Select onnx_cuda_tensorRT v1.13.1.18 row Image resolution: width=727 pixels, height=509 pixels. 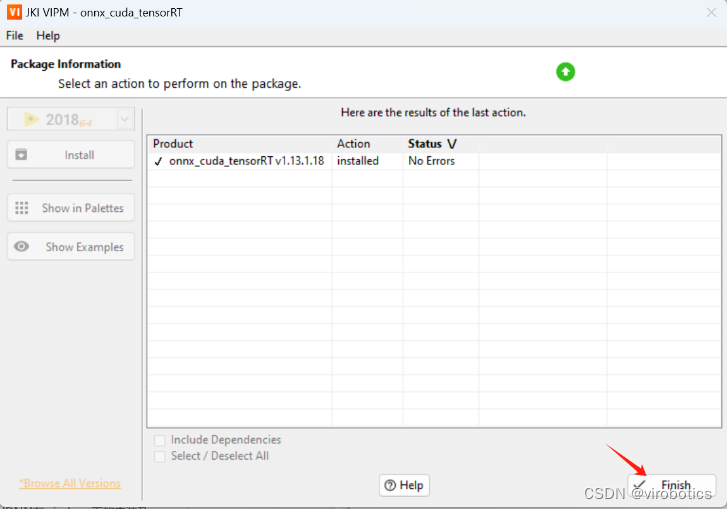coord(434,161)
